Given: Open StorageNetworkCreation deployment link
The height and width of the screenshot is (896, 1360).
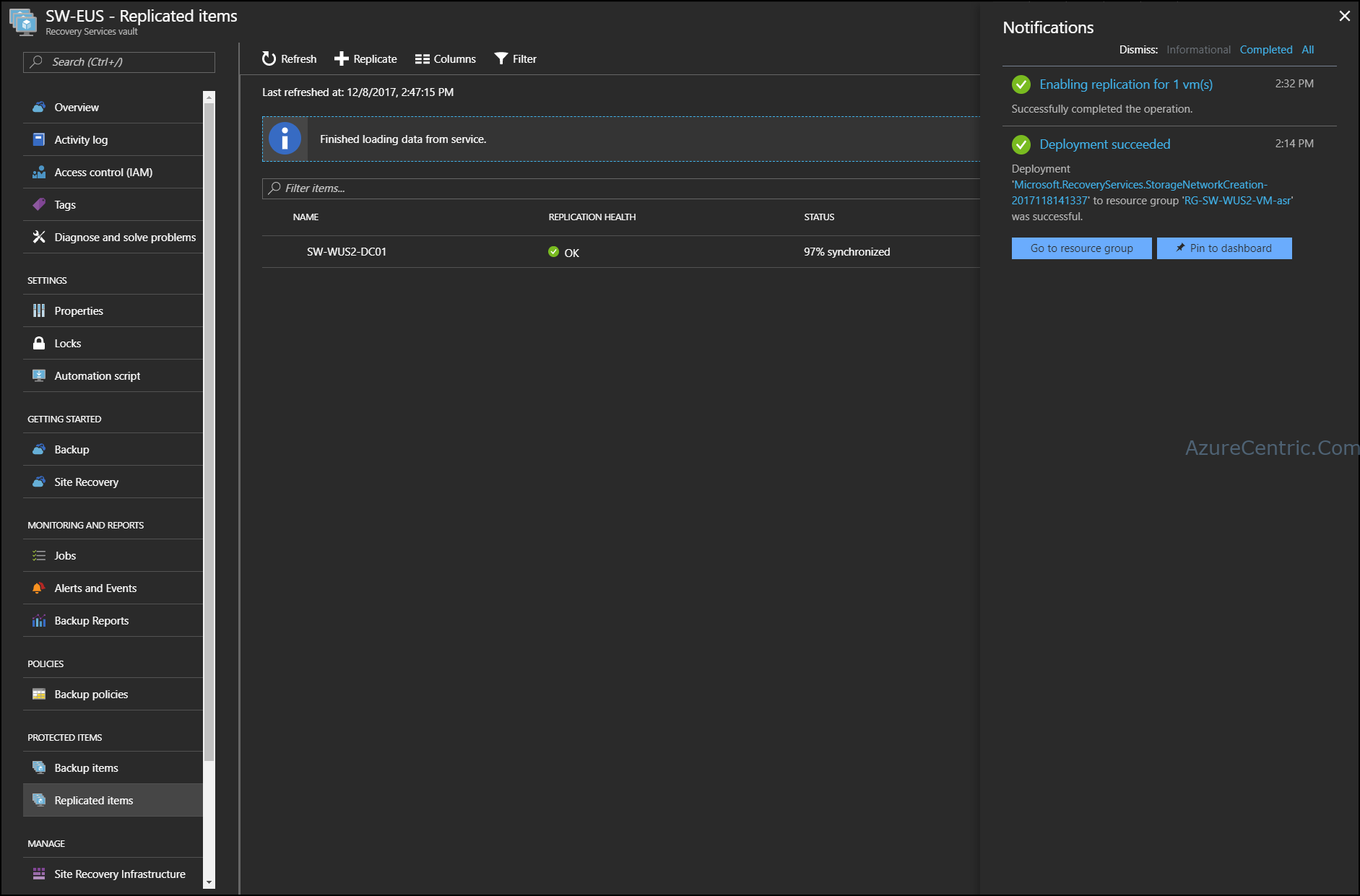Looking at the screenshot, I should pos(1139,193).
